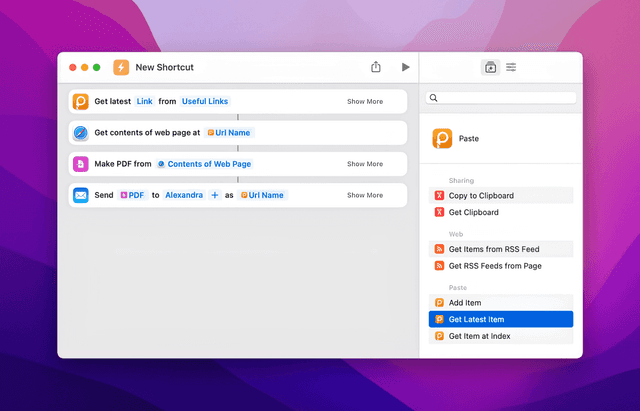Click the Get Item at Index icon
Image resolution: width=640 pixels, height=411 pixels.
pyautogui.click(x=439, y=336)
